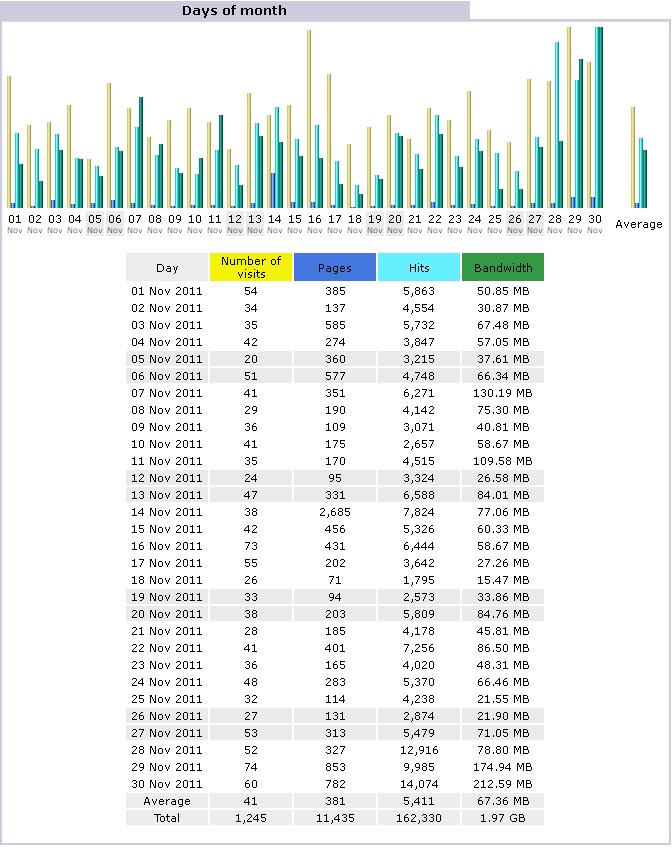Click the 07 Nov 2011 row label

(x=167, y=393)
